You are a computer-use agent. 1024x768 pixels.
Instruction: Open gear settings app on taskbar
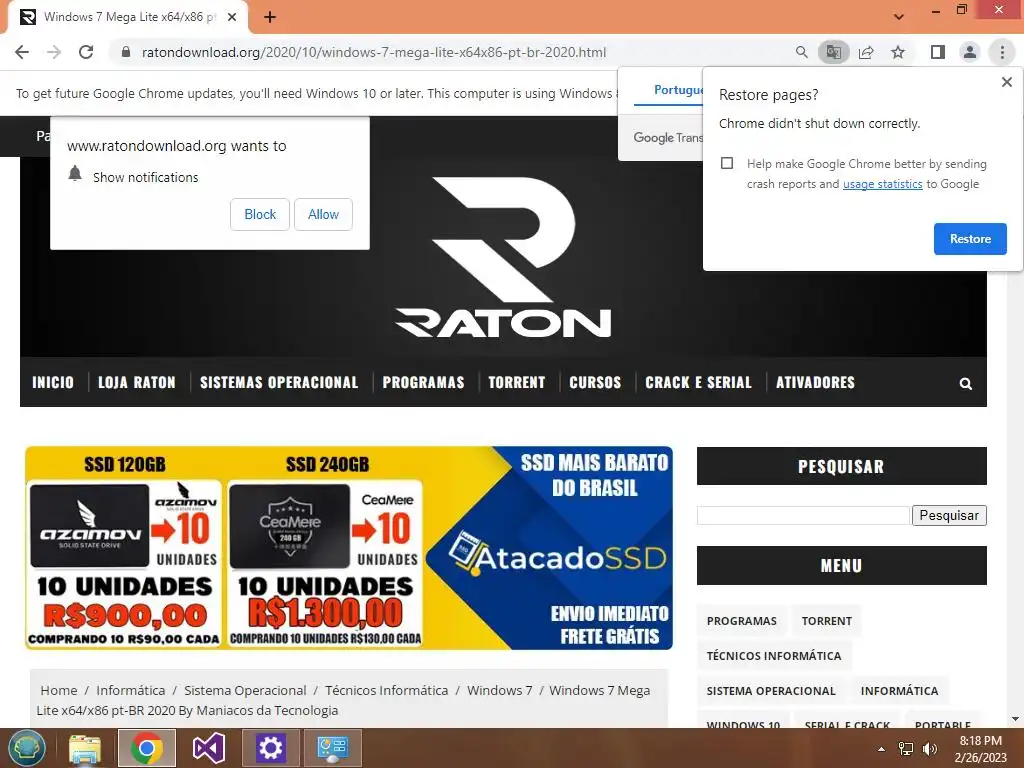[270, 748]
